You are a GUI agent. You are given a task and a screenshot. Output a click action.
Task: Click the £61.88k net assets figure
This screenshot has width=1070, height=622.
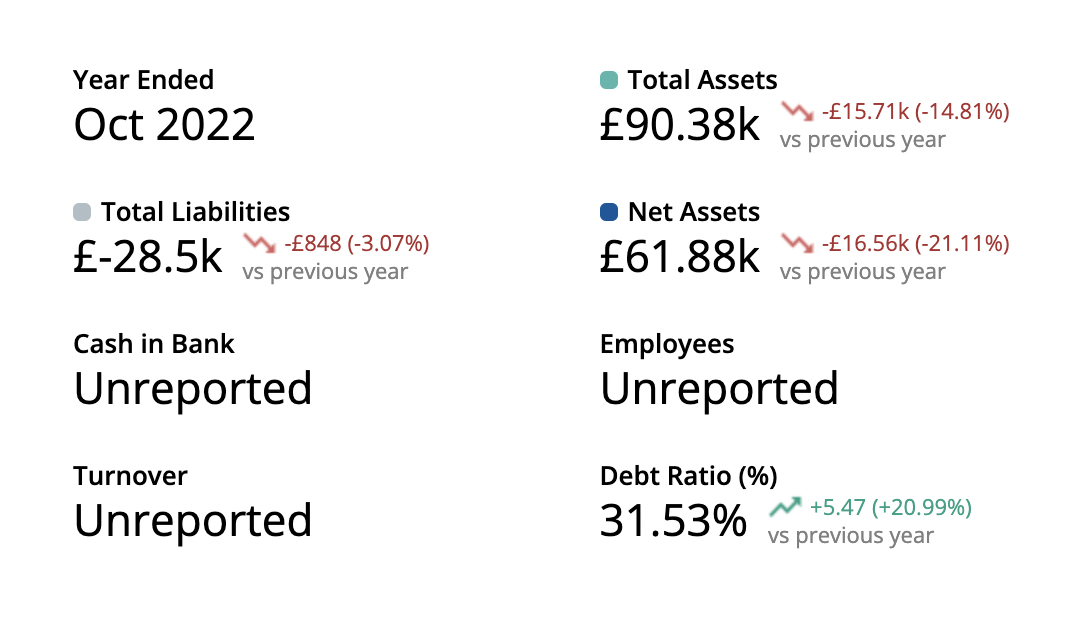pyautogui.click(x=680, y=257)
